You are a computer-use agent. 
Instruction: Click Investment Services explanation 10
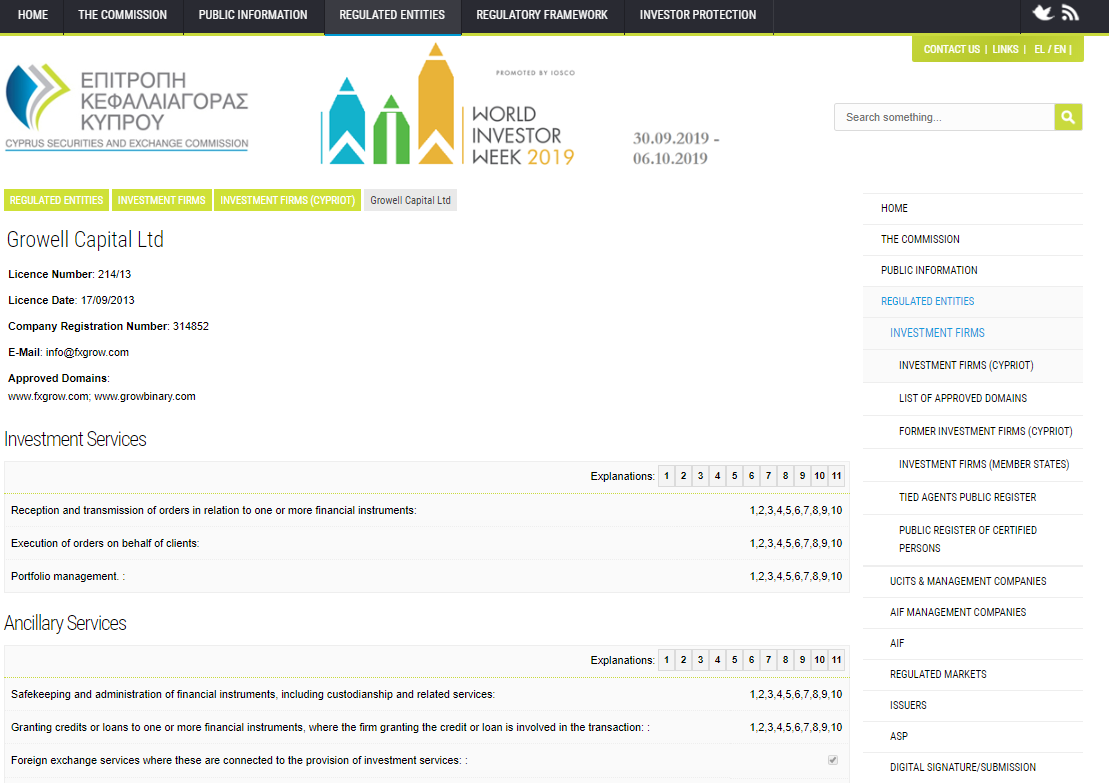[x=819, y=475]
